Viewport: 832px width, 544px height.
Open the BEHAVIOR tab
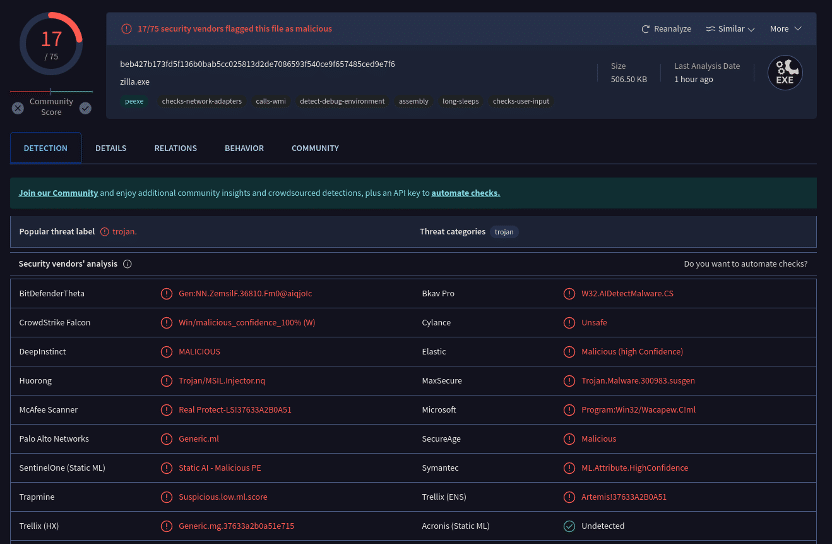(x=244, y=148)
